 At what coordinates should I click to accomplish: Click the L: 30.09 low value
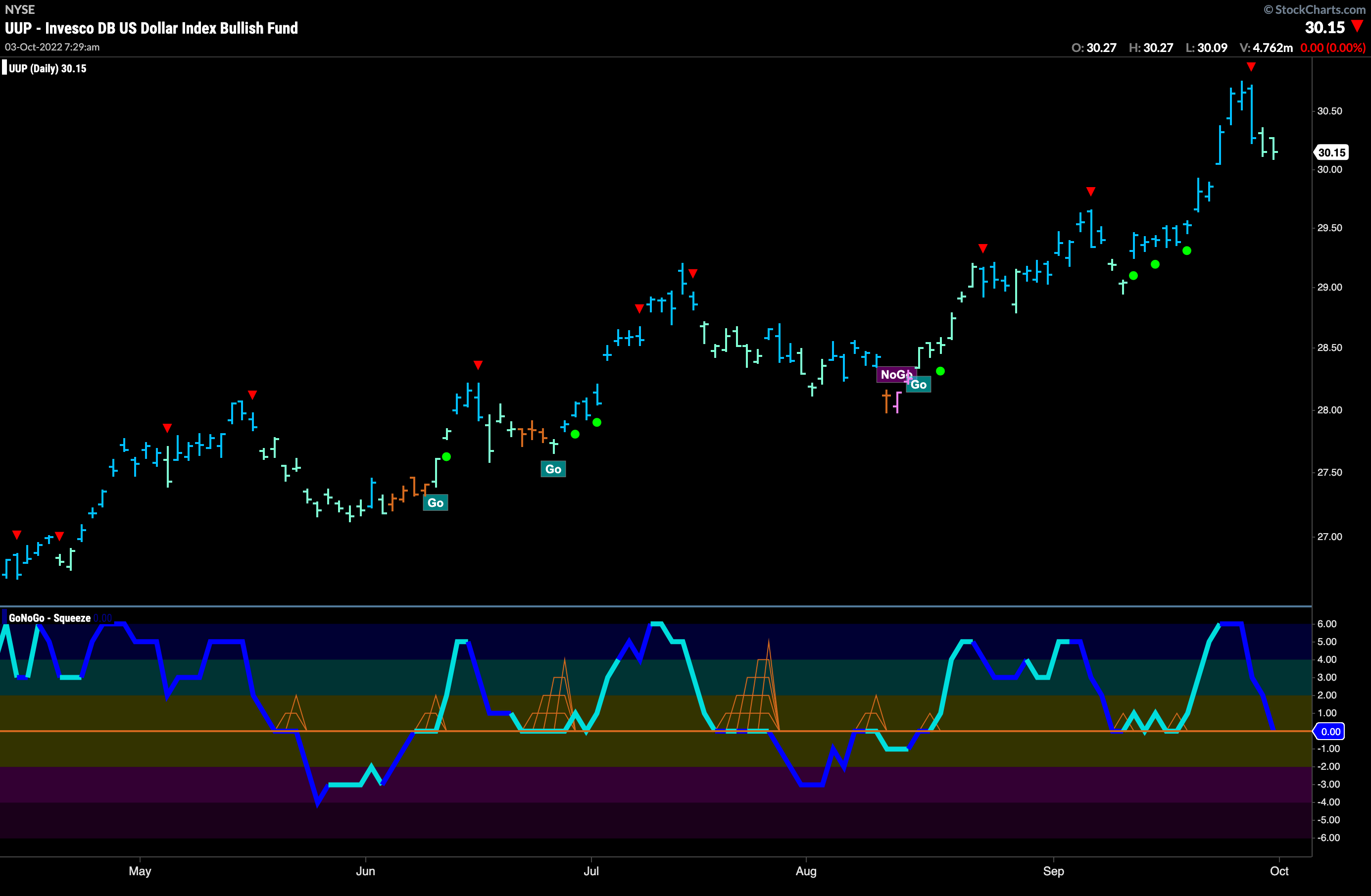coord(1206,48)
